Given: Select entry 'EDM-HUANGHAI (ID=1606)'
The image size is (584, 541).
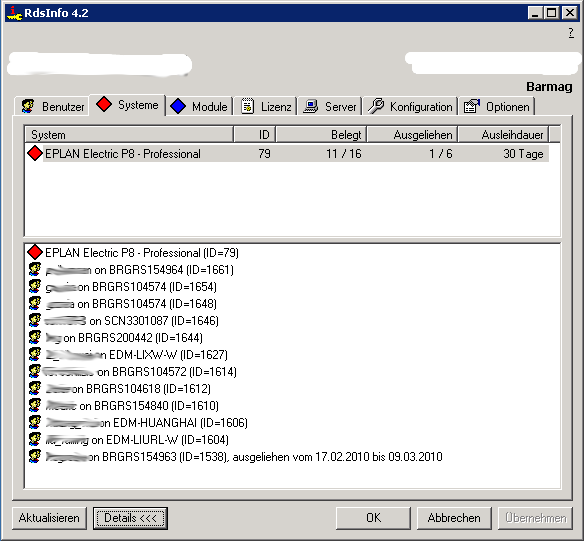Looking at the screenshot, I should [180, 423].
